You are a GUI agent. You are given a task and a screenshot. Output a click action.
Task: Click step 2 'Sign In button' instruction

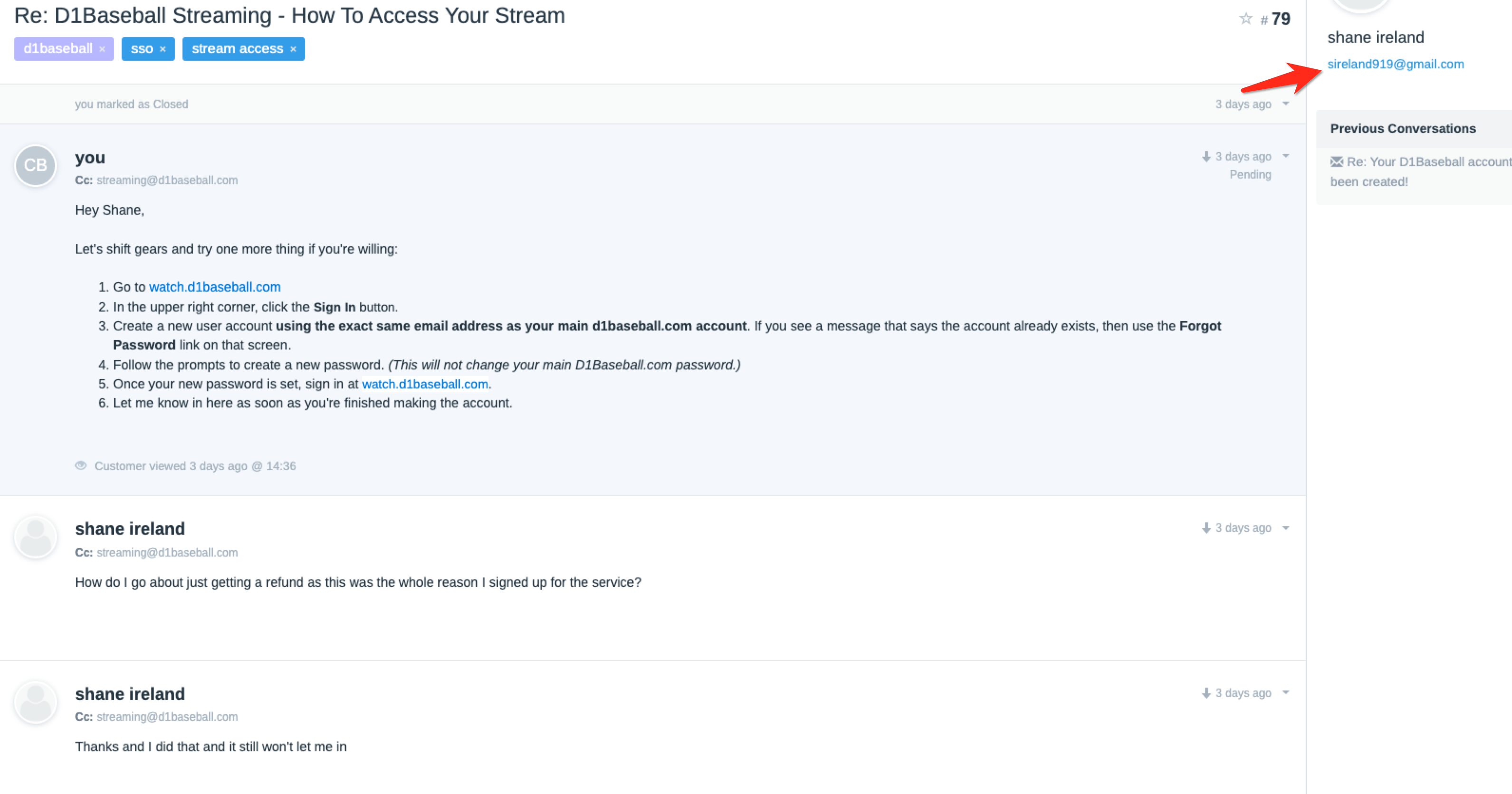[255, 307]
